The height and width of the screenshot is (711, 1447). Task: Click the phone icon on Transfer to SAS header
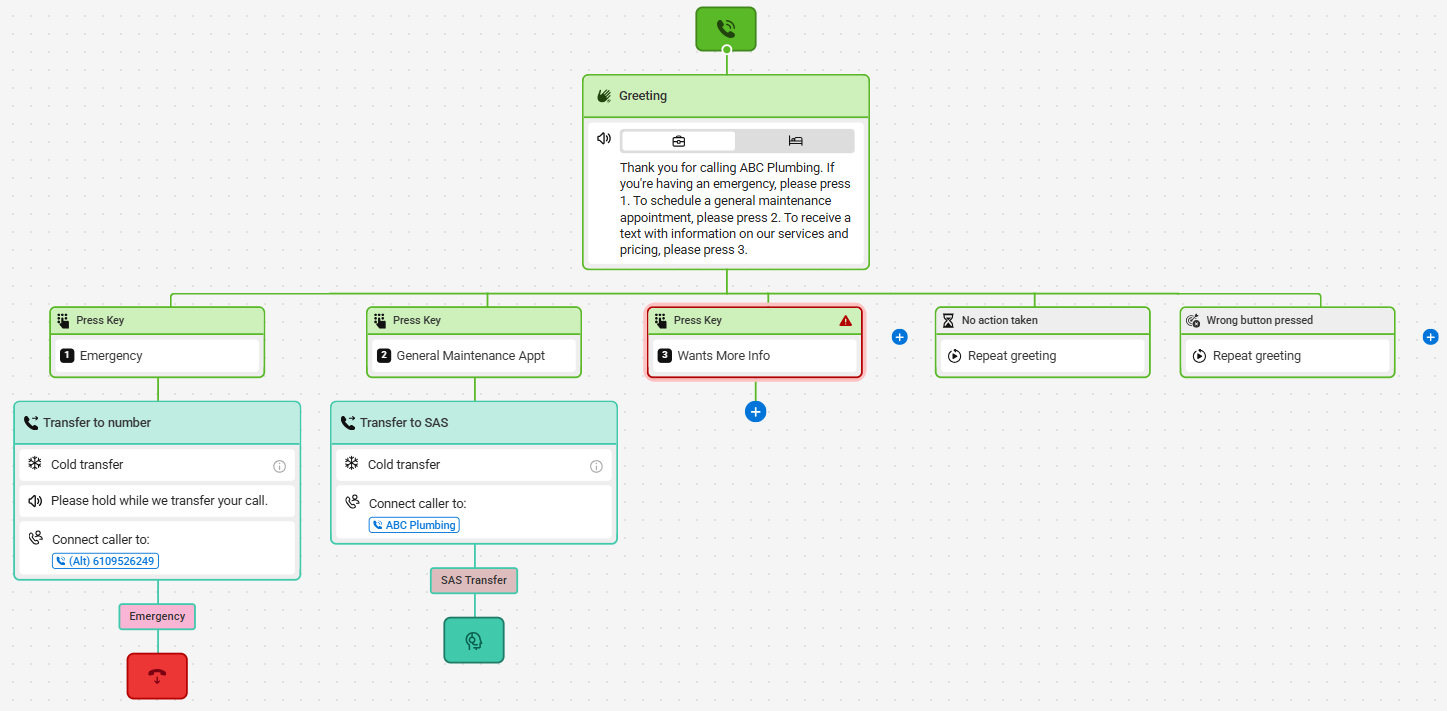click(348, 423)
